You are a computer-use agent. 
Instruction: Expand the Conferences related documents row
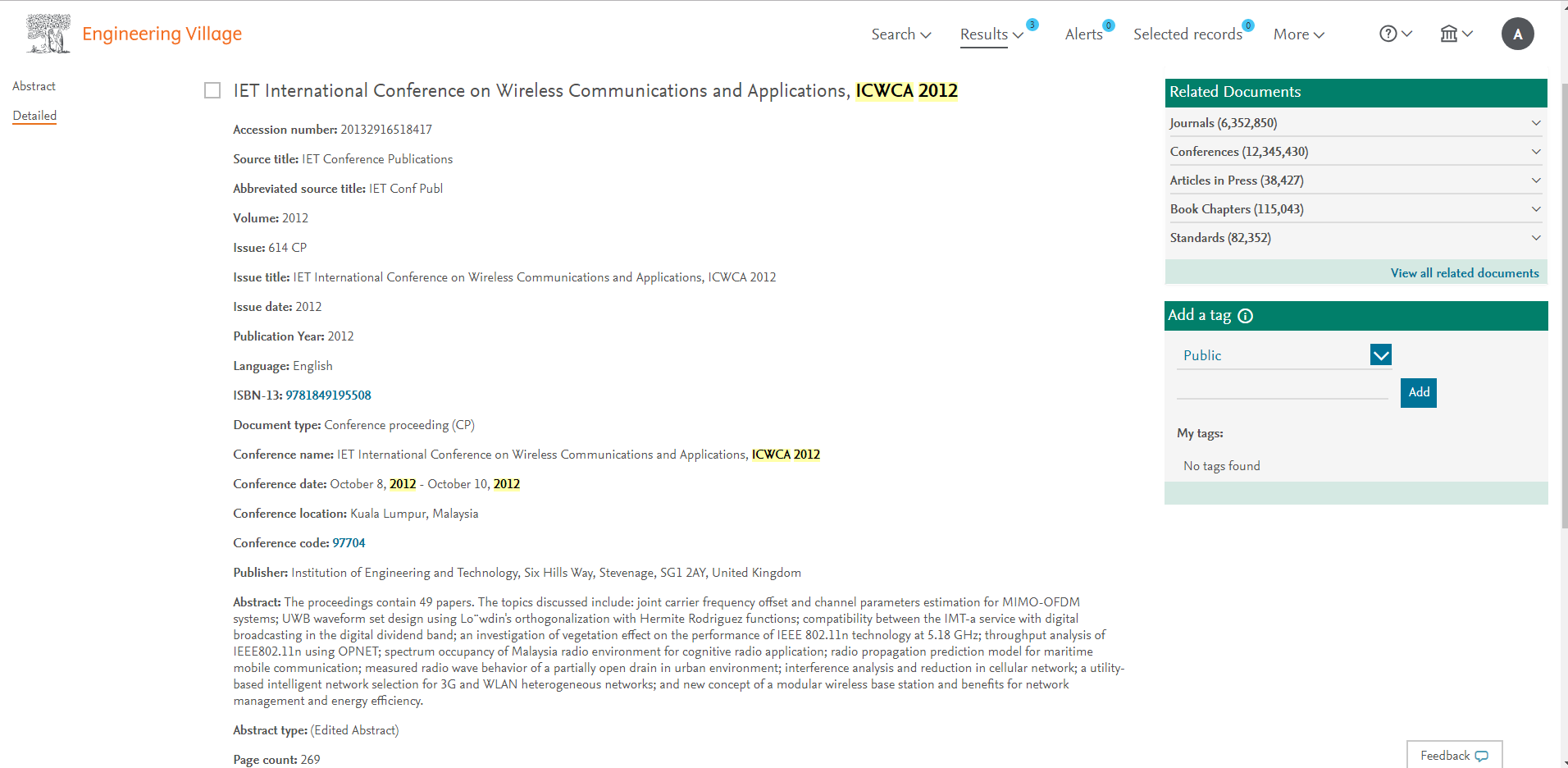[x=1356, y=152]
